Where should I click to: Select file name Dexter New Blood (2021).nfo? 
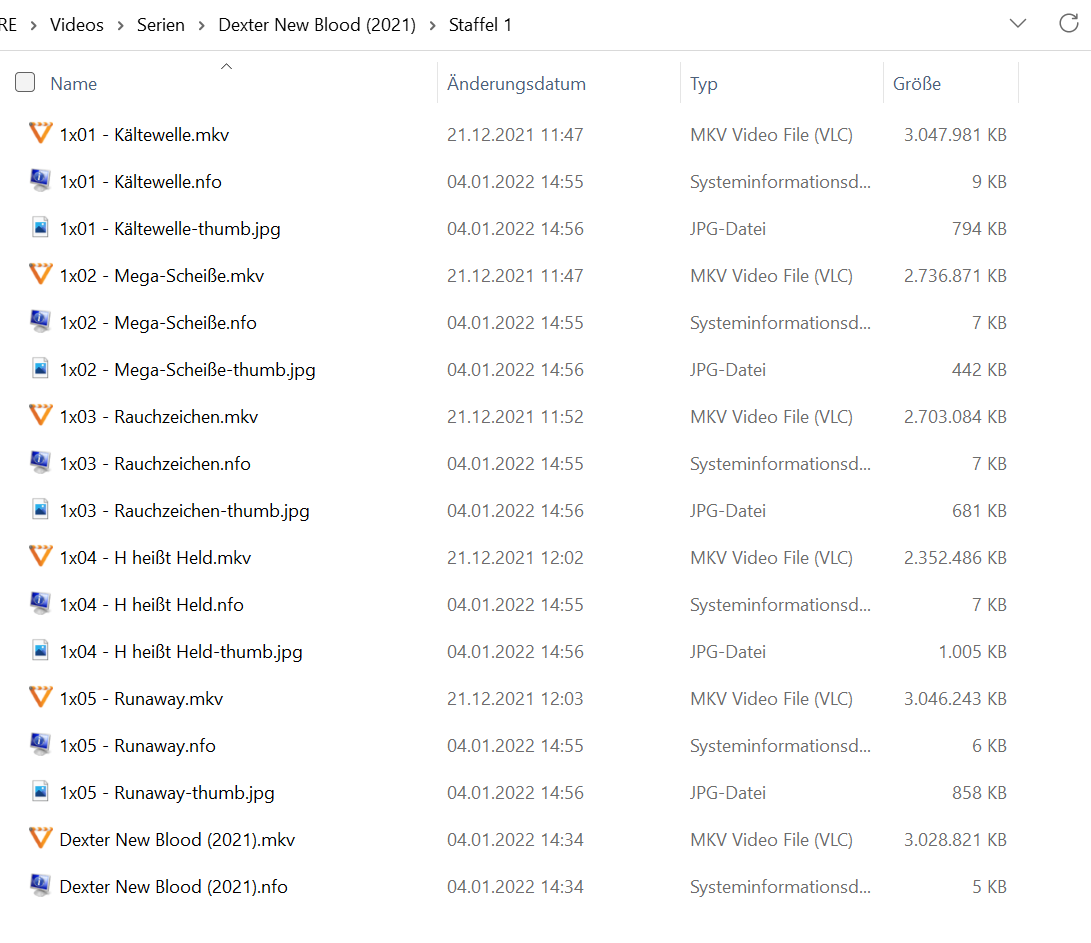(173, 887)
